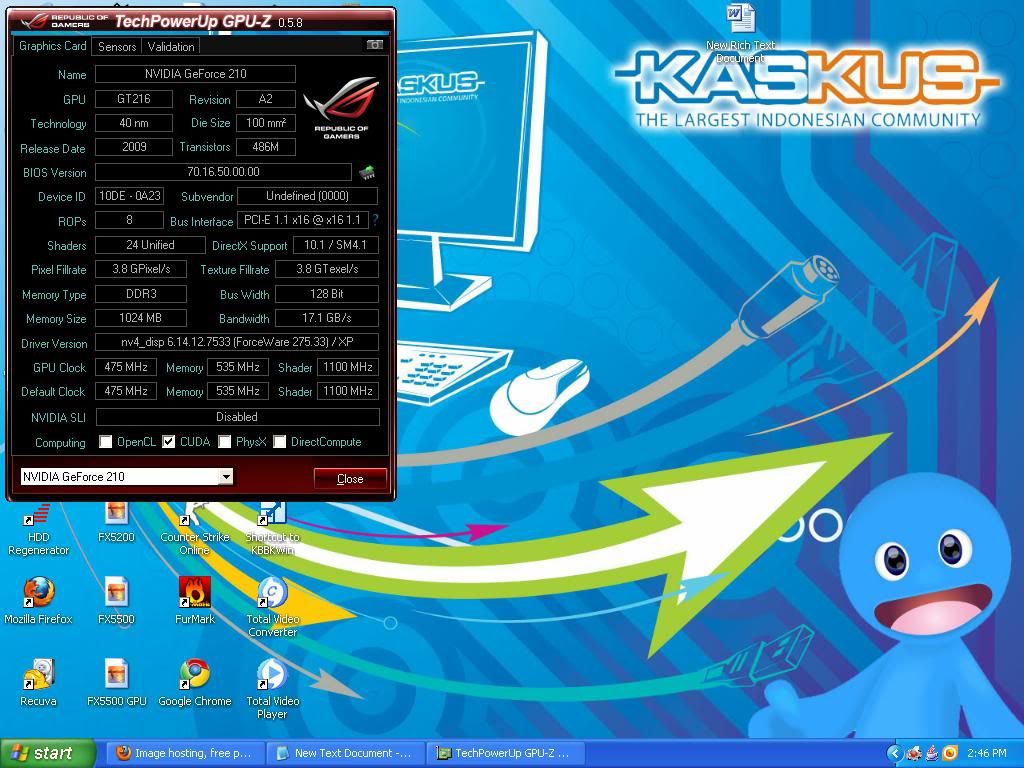Go to the Validation tab
The height and width of the screenshot is (768, 1024).
170,46
